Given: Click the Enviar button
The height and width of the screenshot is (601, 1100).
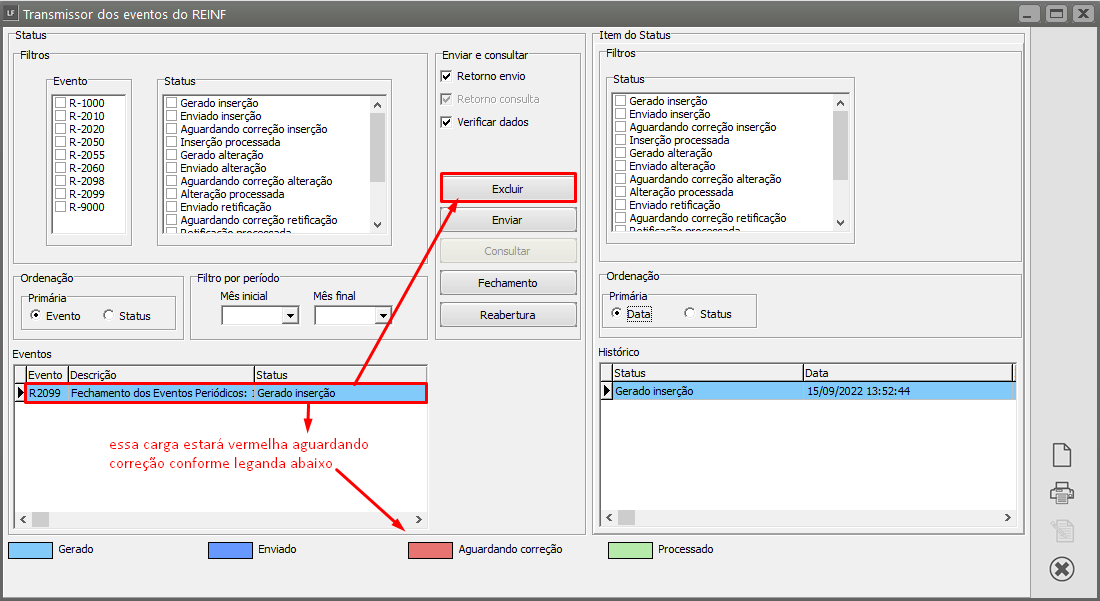Looking at the screenshot, I should click(x=508, y=220).
